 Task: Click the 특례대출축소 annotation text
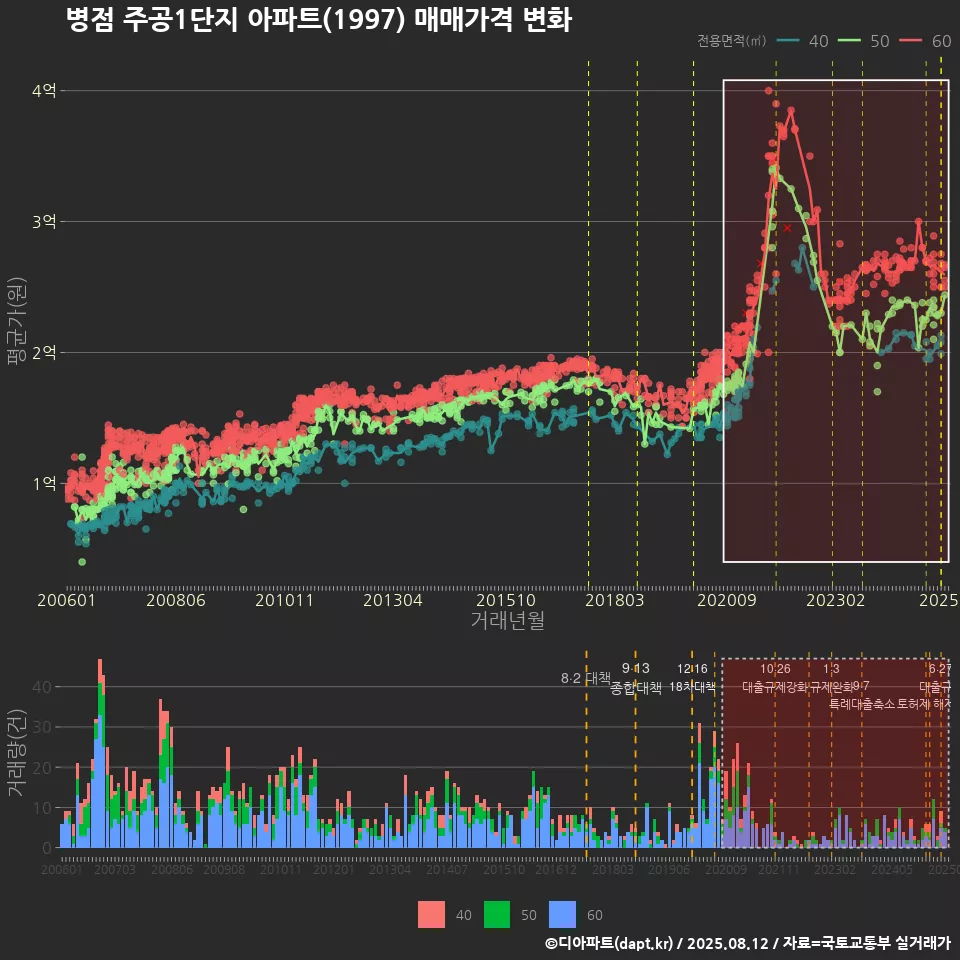(x=861, y=704)
